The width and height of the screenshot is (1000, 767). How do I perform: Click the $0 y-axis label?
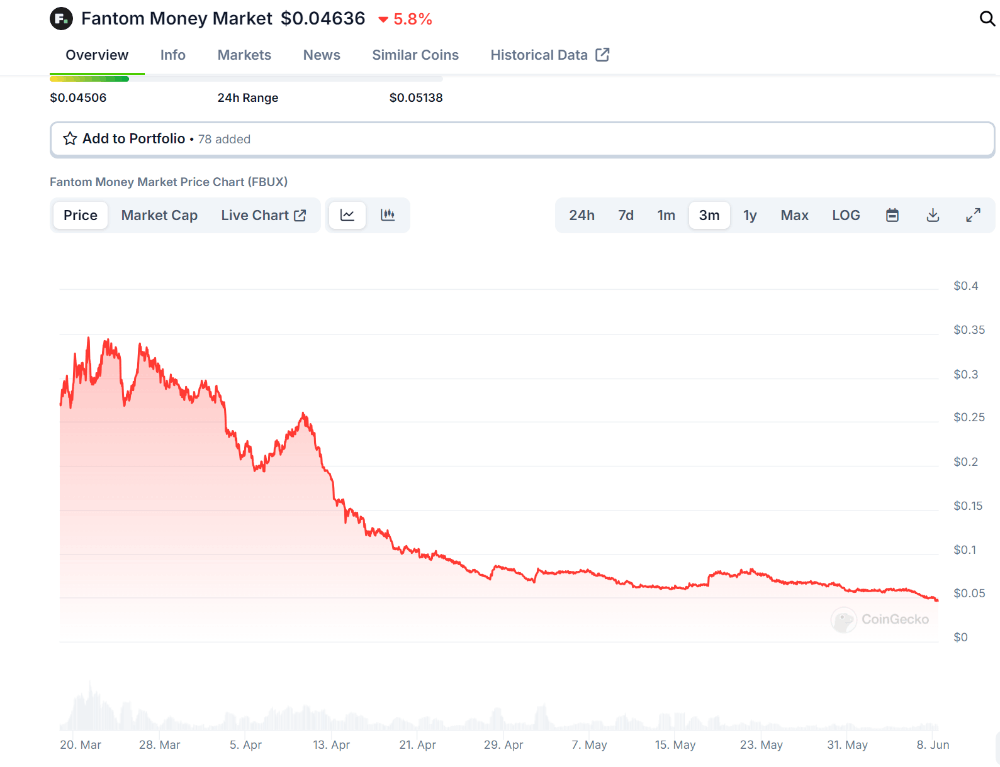pos(960,637)
